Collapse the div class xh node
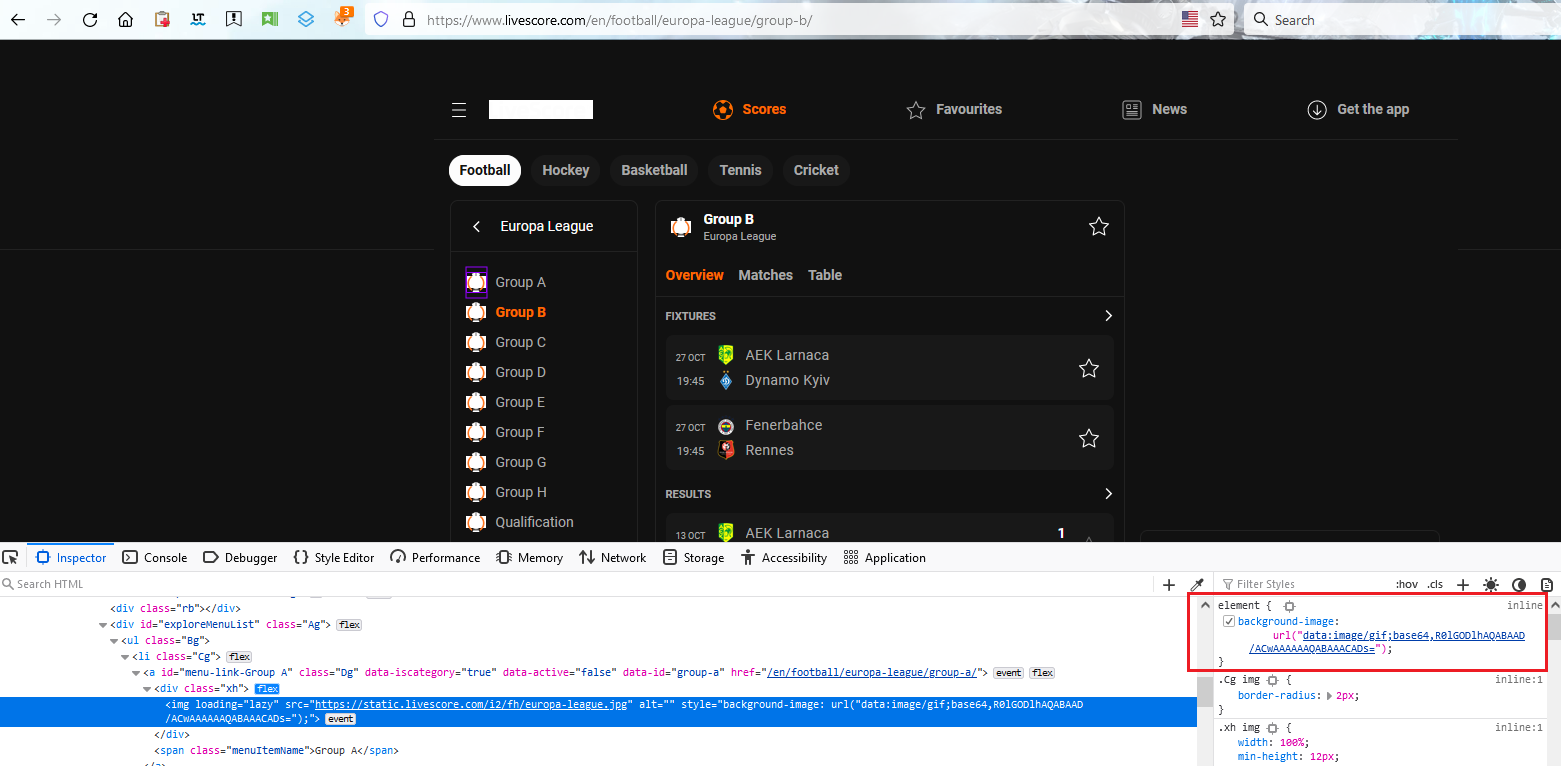Screen dimensions: 1561x766 click(147, 689)
